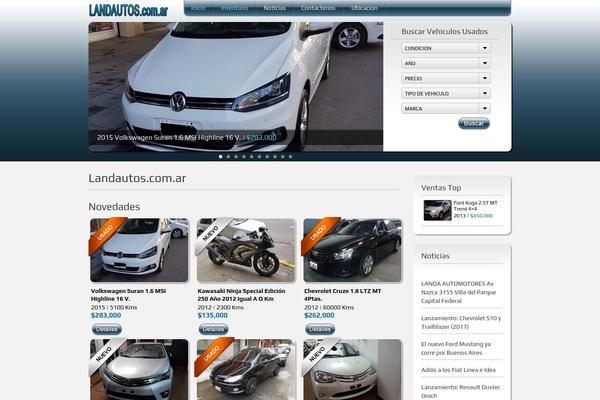Image resolution: width=600 pixels, height=400 pixels.
Task: Click Detalles under the Volkswagen Suran
Action: pos(107,329)
